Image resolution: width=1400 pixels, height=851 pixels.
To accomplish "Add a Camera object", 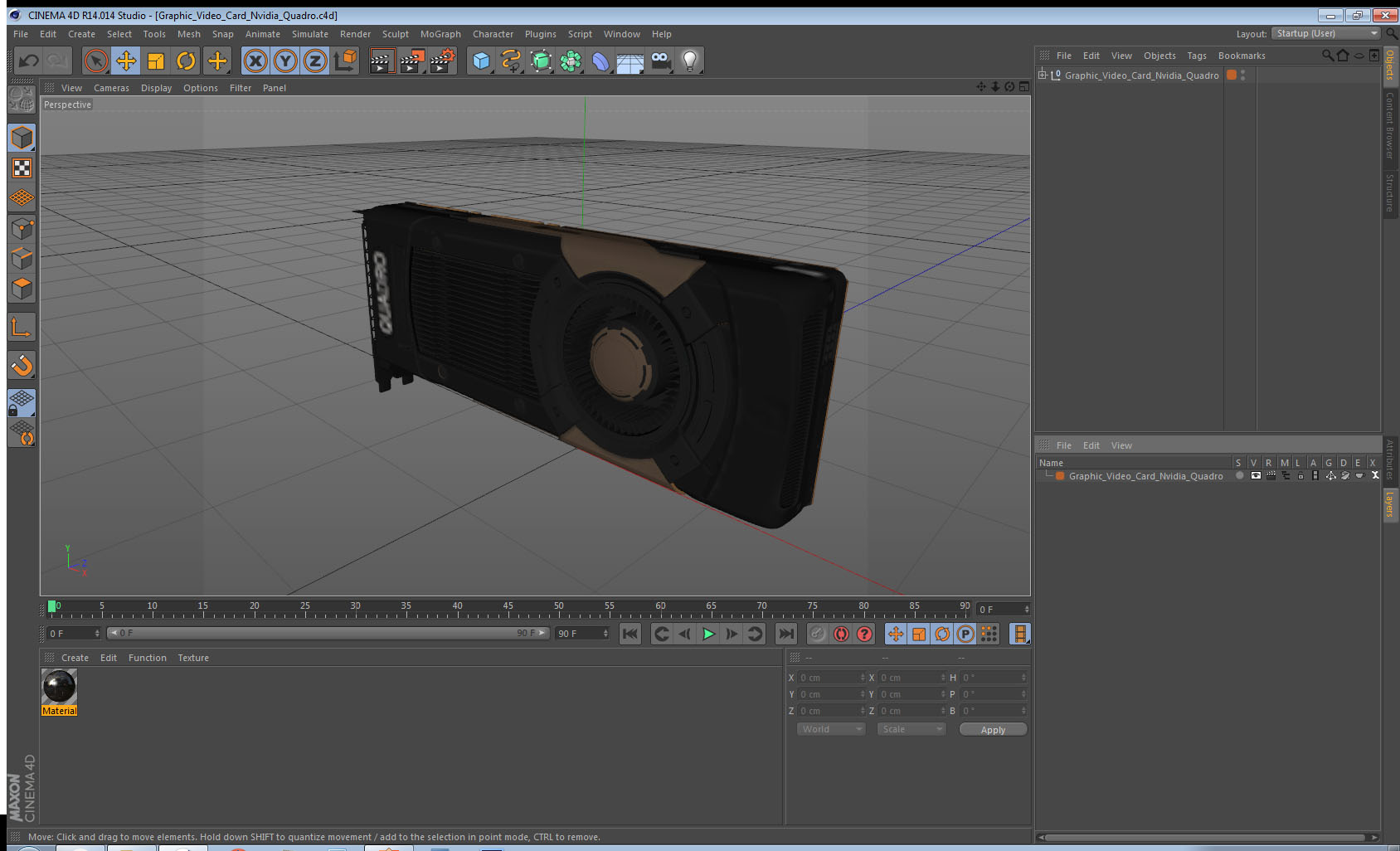I will tap(660, 61).
